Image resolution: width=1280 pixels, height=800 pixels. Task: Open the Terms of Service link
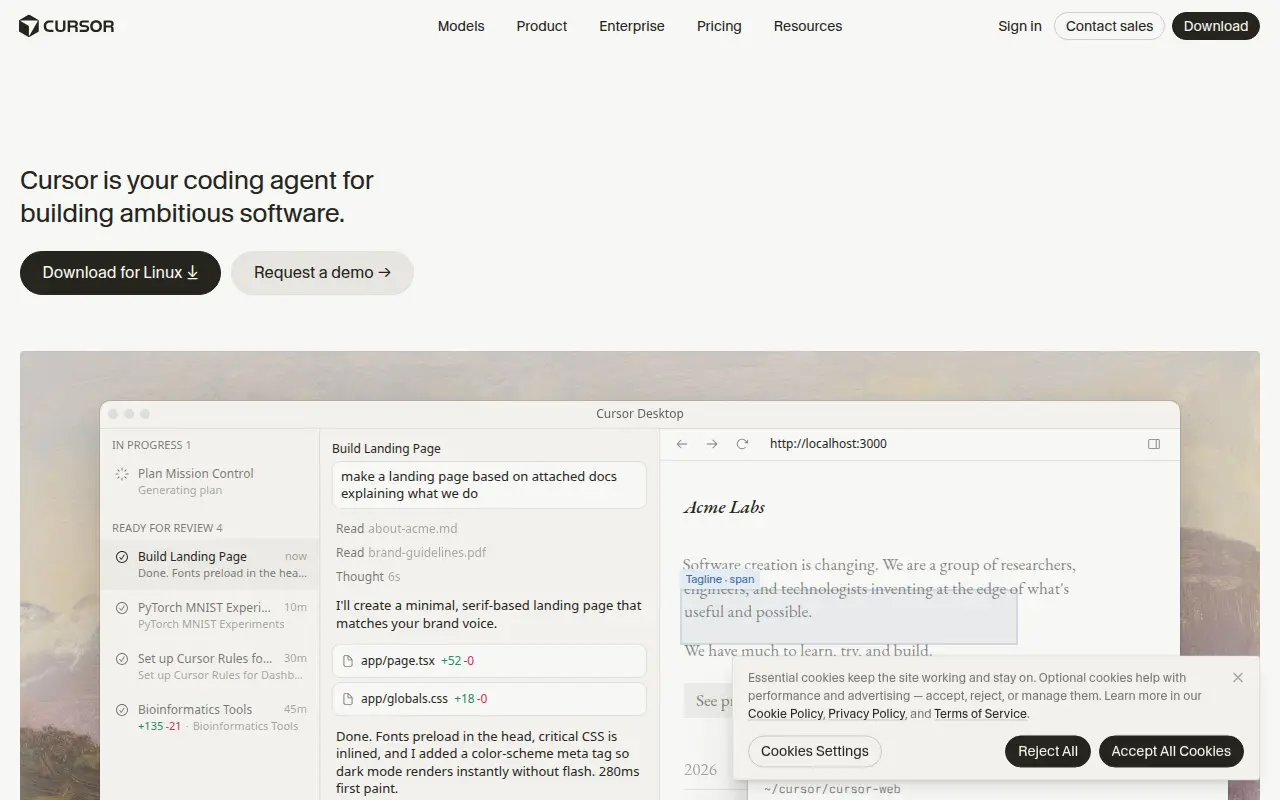tap(980, 714)
